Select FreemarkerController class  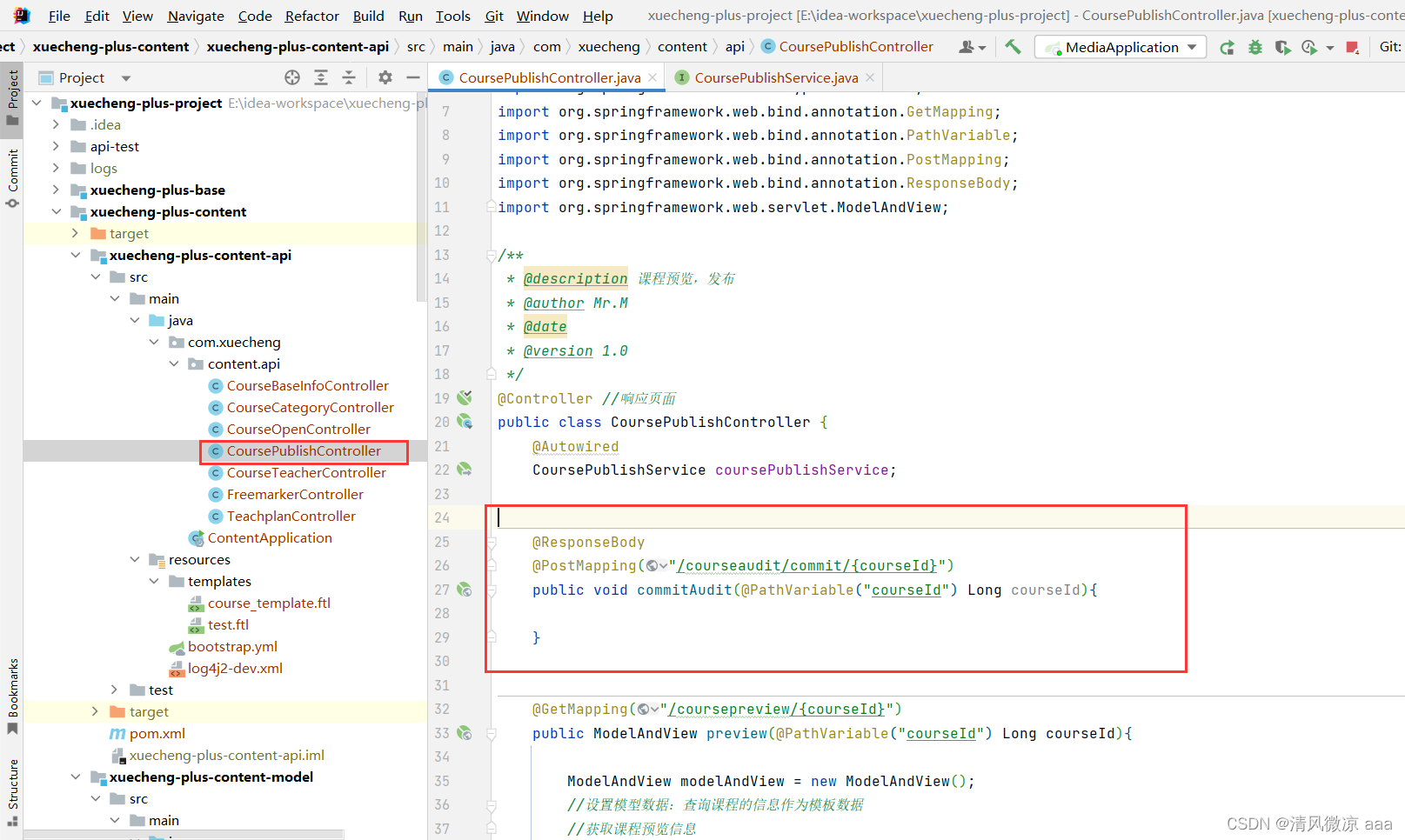click(x=295, y=494)
